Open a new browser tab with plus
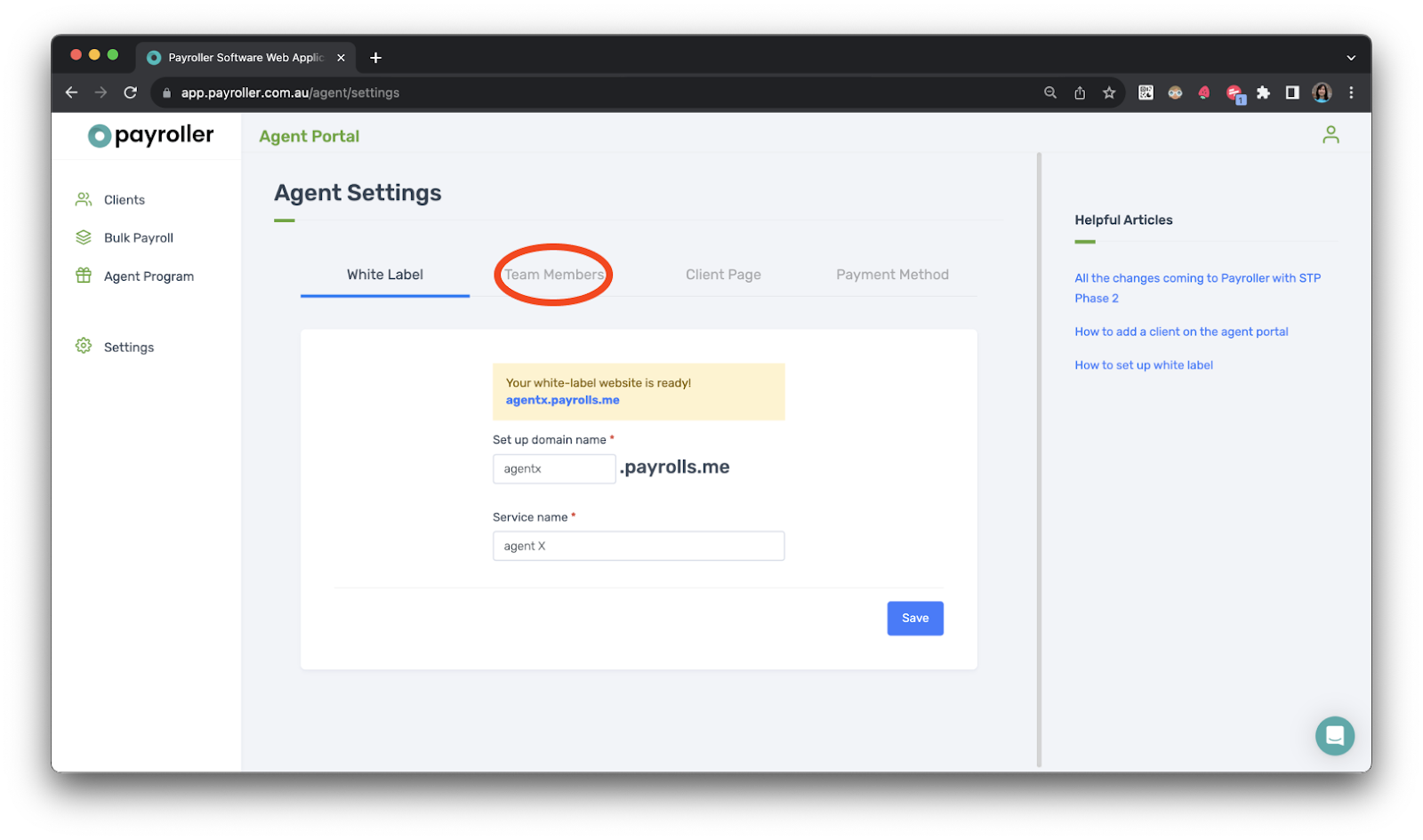 376,58
